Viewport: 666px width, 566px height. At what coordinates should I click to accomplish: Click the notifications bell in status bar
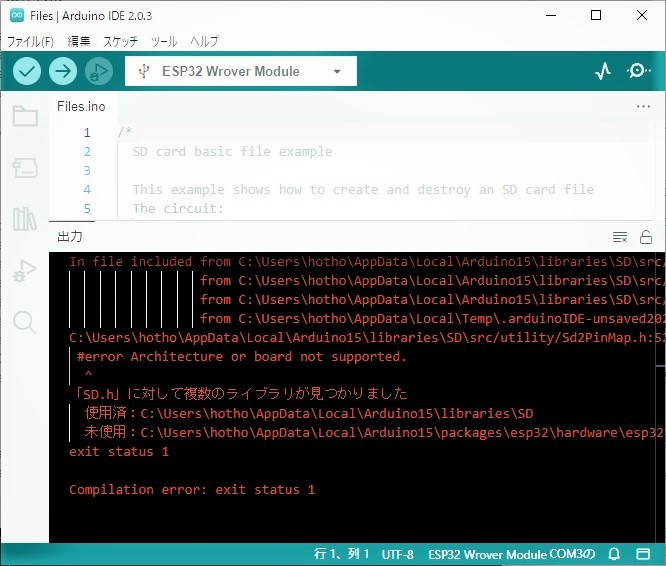pyautogui.click(x=614, y=554)
